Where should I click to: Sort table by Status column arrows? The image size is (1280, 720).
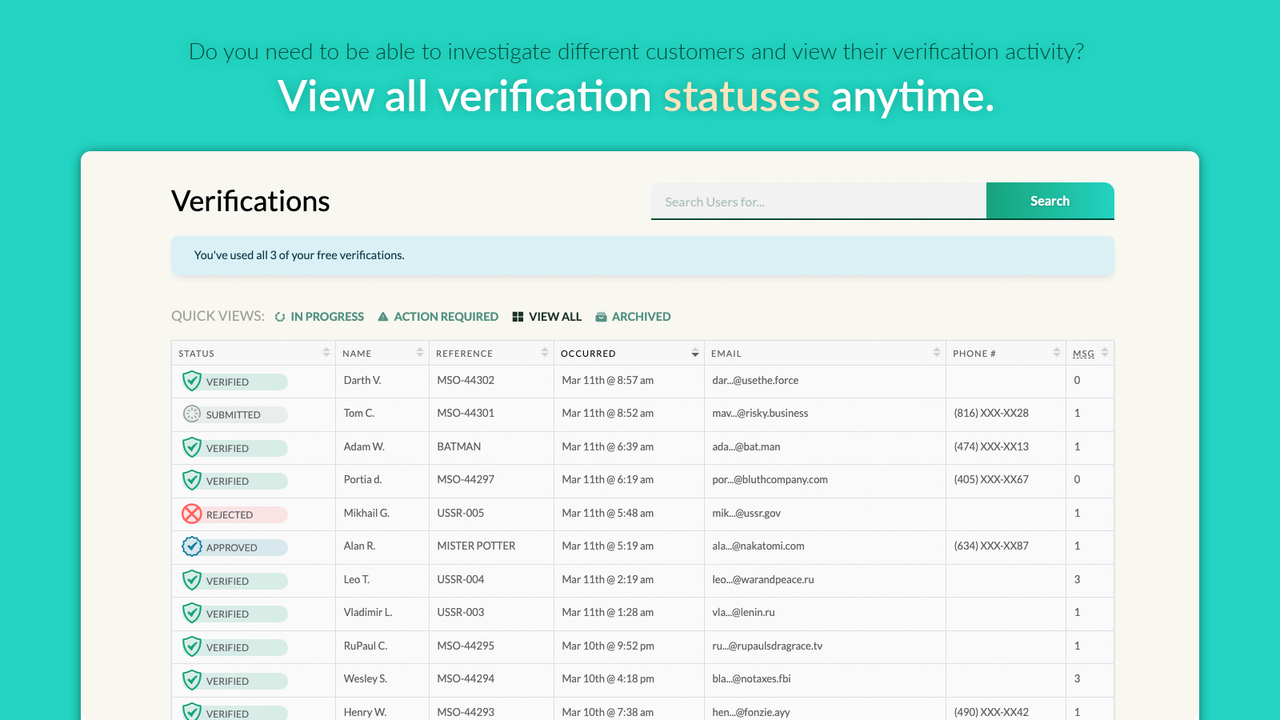pyautogui.click(x=326, y=353)
